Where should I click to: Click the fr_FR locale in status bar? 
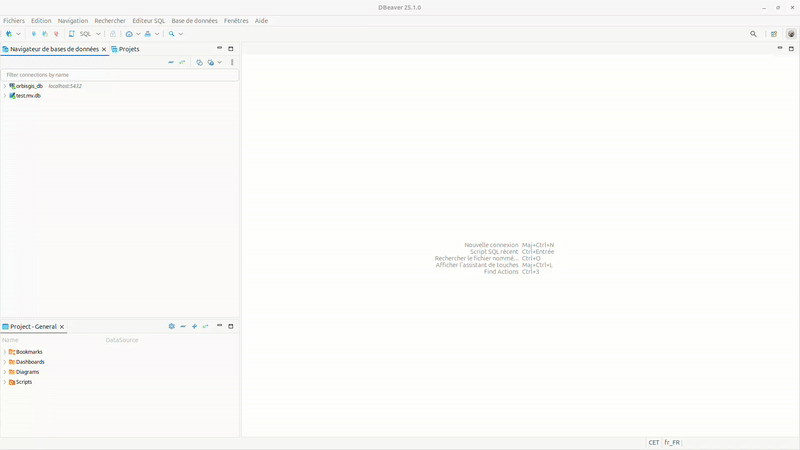click(x=672, y=443)
